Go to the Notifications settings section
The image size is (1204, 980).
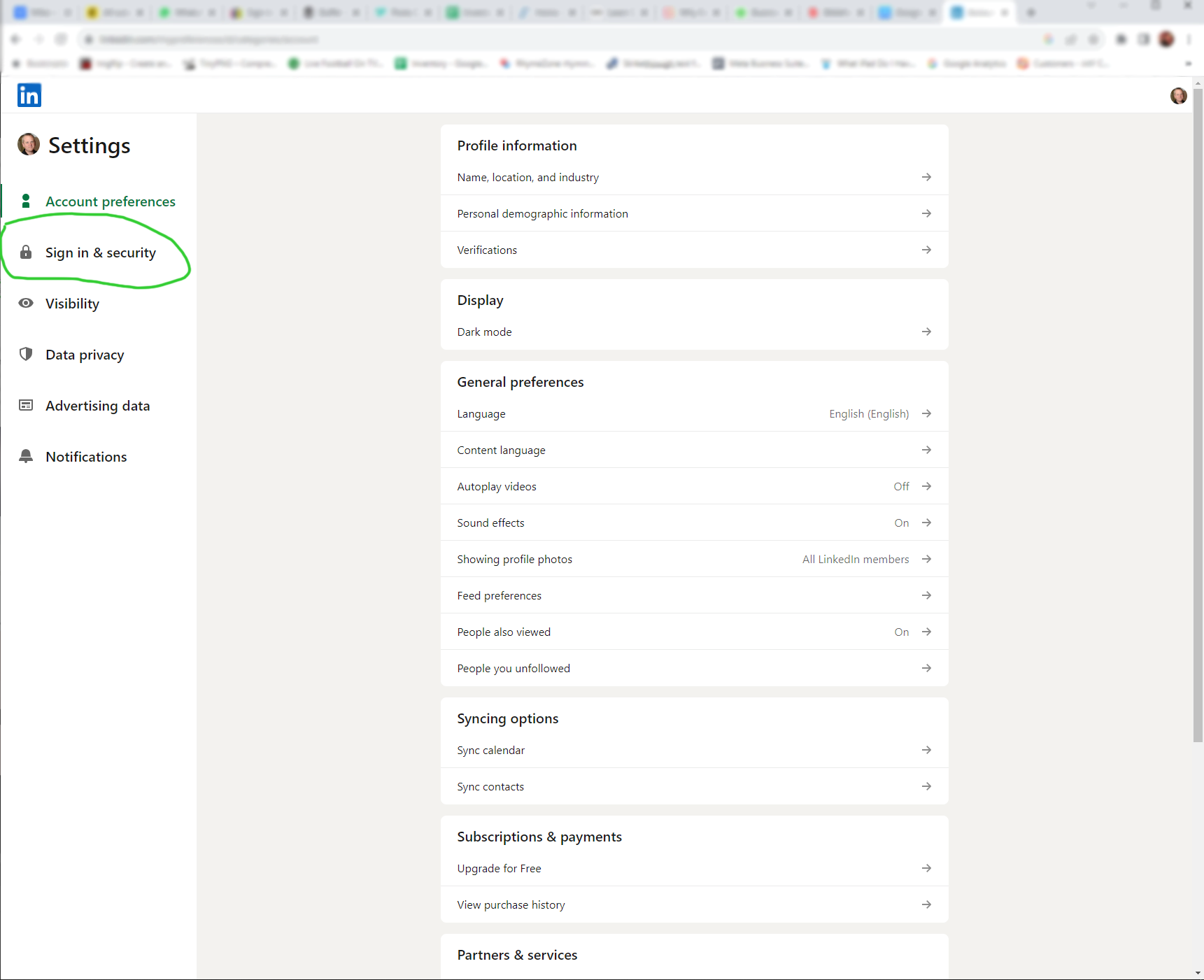coord(86,457)
